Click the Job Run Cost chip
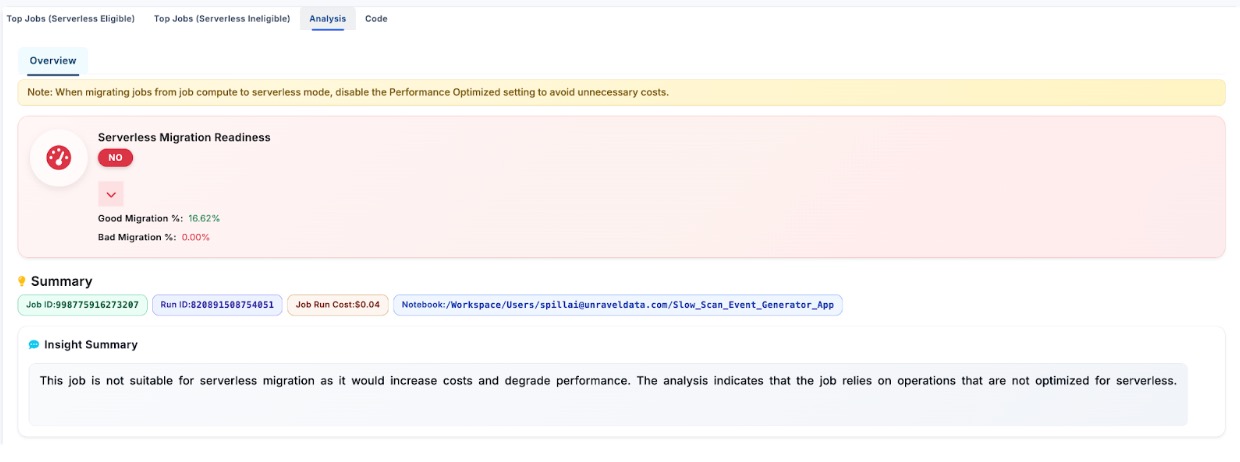 tap(337, 305)
